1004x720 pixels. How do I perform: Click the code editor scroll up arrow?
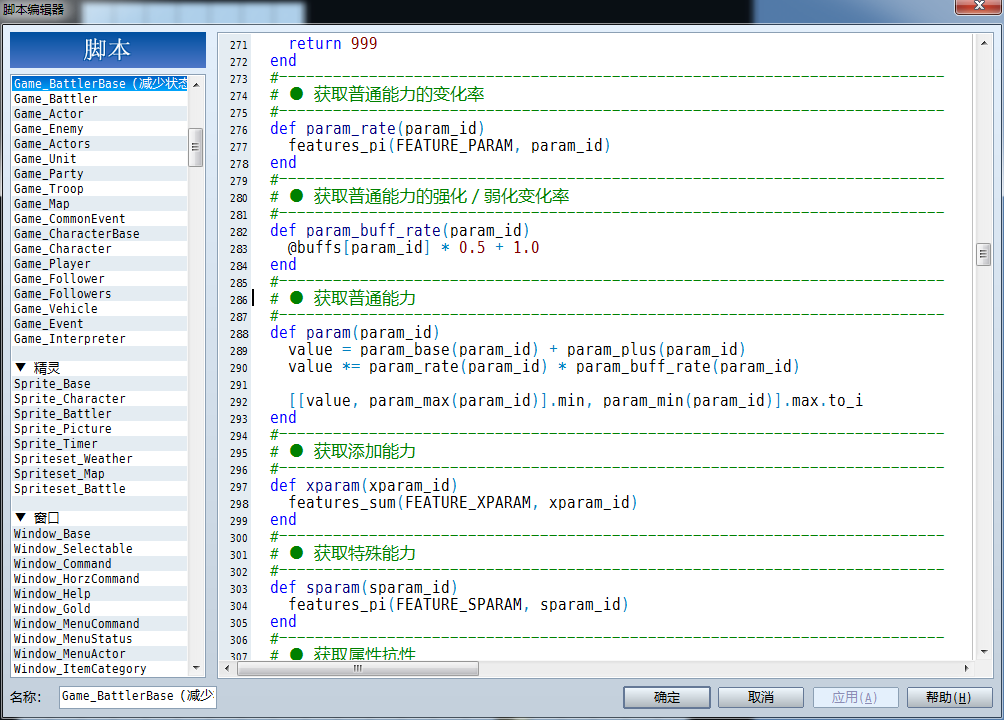(x=984, y=43)
